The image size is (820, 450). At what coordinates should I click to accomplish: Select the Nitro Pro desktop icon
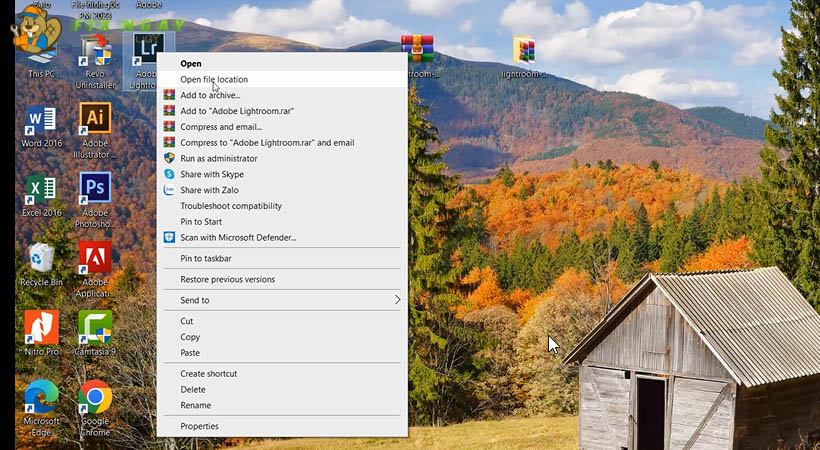pyautogui.click(x=41, y=333)
